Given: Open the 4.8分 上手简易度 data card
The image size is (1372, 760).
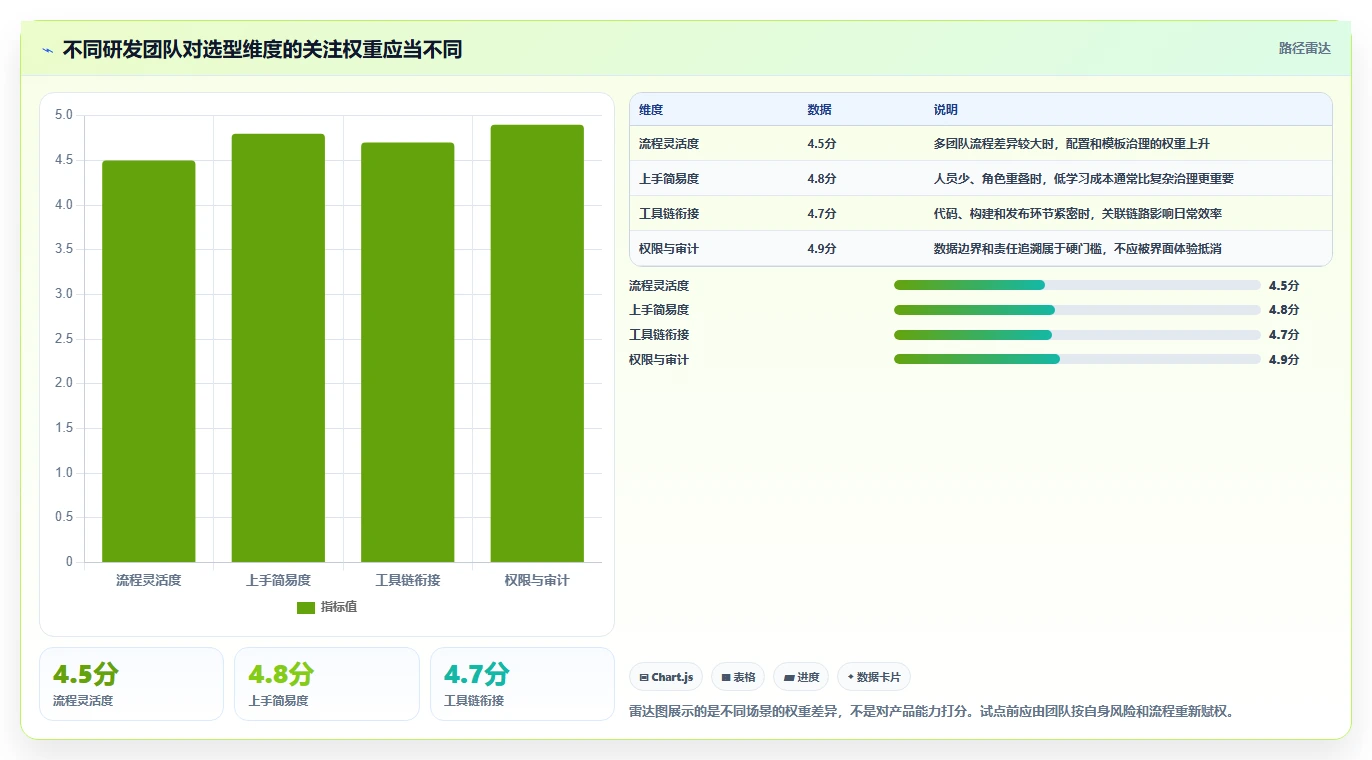Looking at the screenshot, I should [327, 684].
